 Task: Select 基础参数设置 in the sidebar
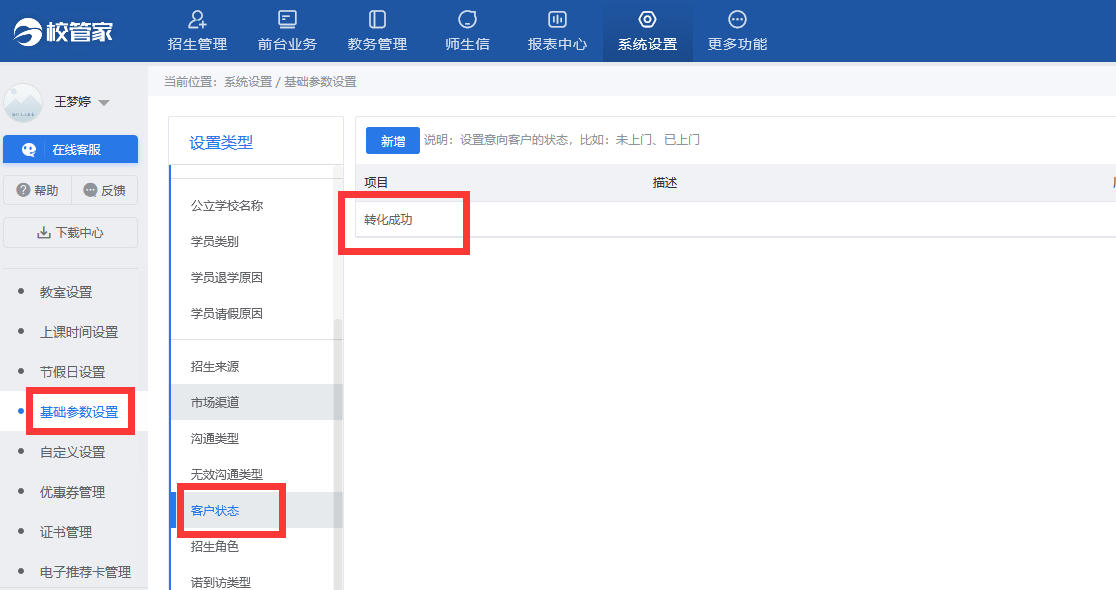pos(79,412)
